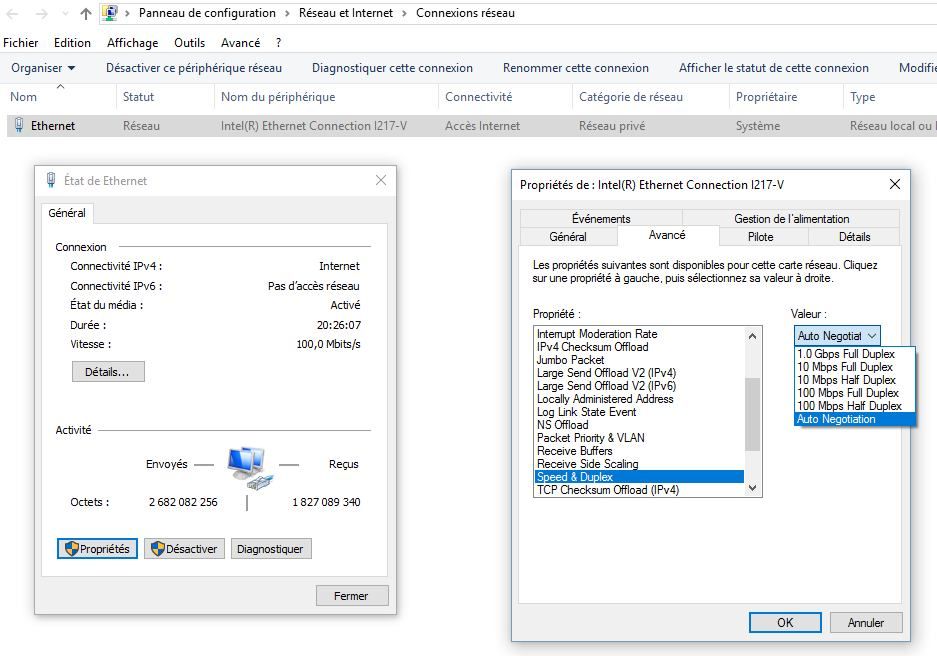Click the Propriétés button

97,549
